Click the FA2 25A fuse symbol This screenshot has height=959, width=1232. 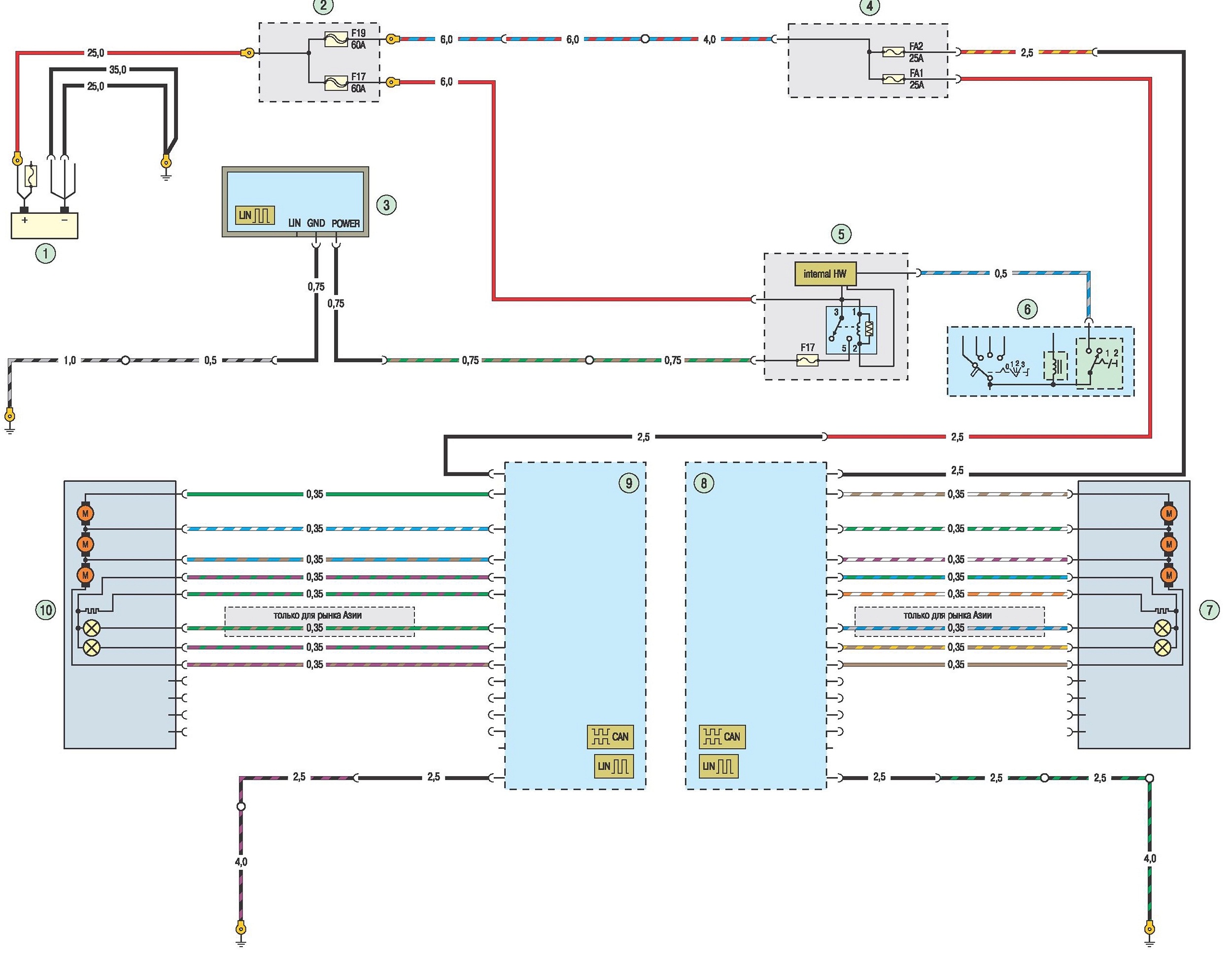(893, 52)
